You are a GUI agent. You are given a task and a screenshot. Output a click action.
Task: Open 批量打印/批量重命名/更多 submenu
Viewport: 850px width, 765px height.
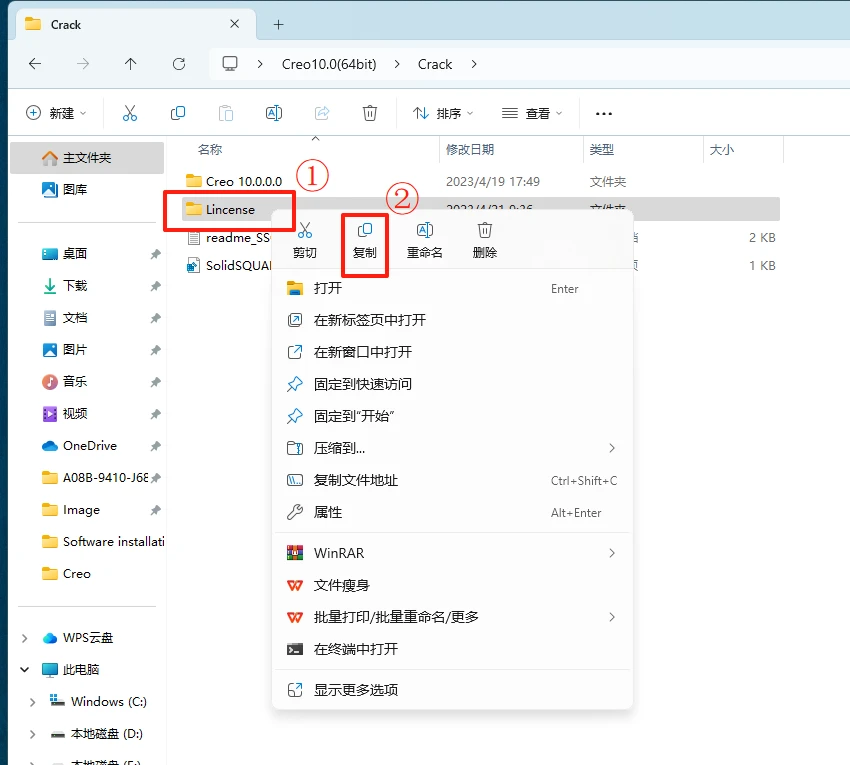452,617
